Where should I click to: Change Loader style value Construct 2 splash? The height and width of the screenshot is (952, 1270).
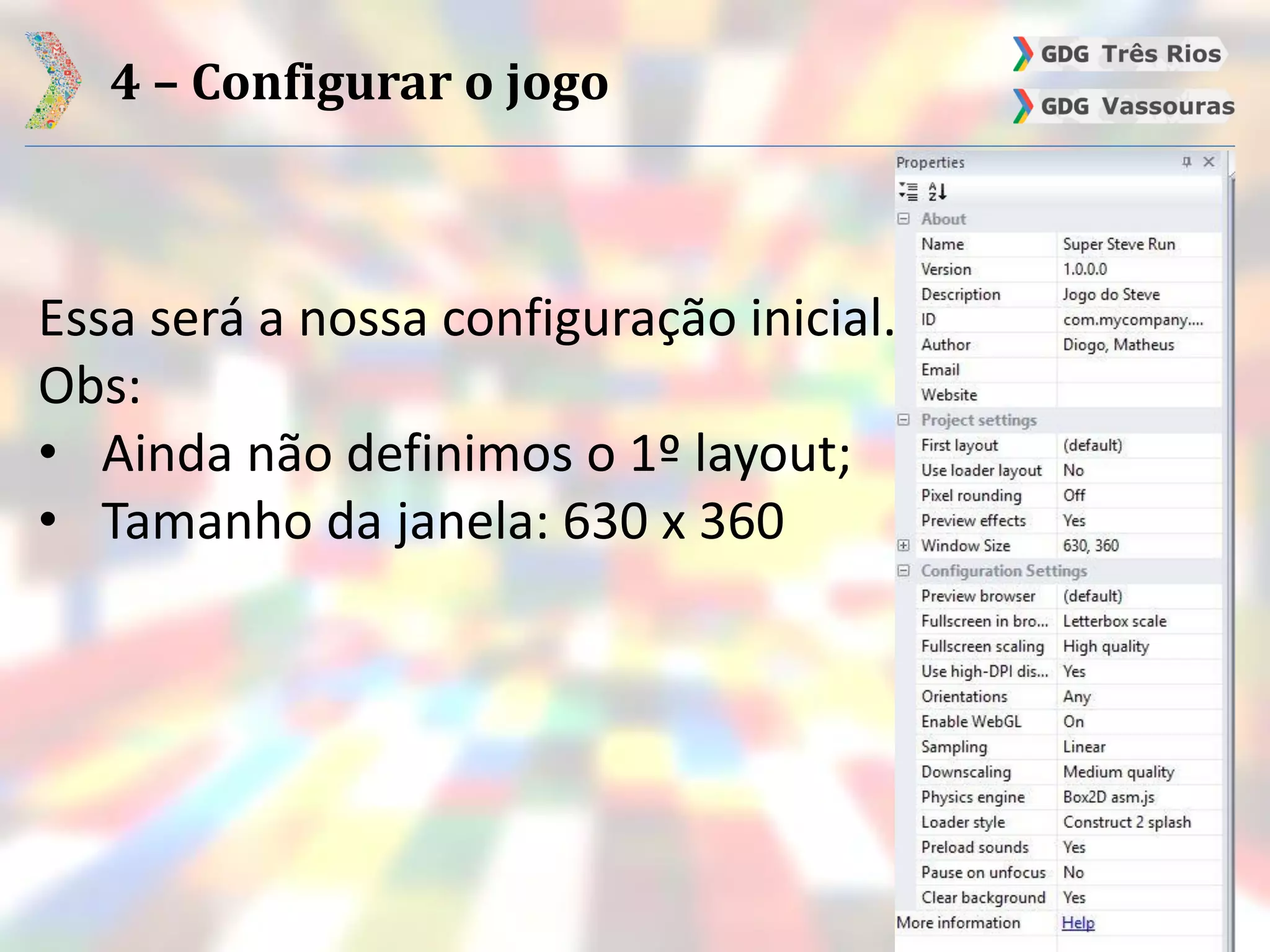coord(1139,822)
